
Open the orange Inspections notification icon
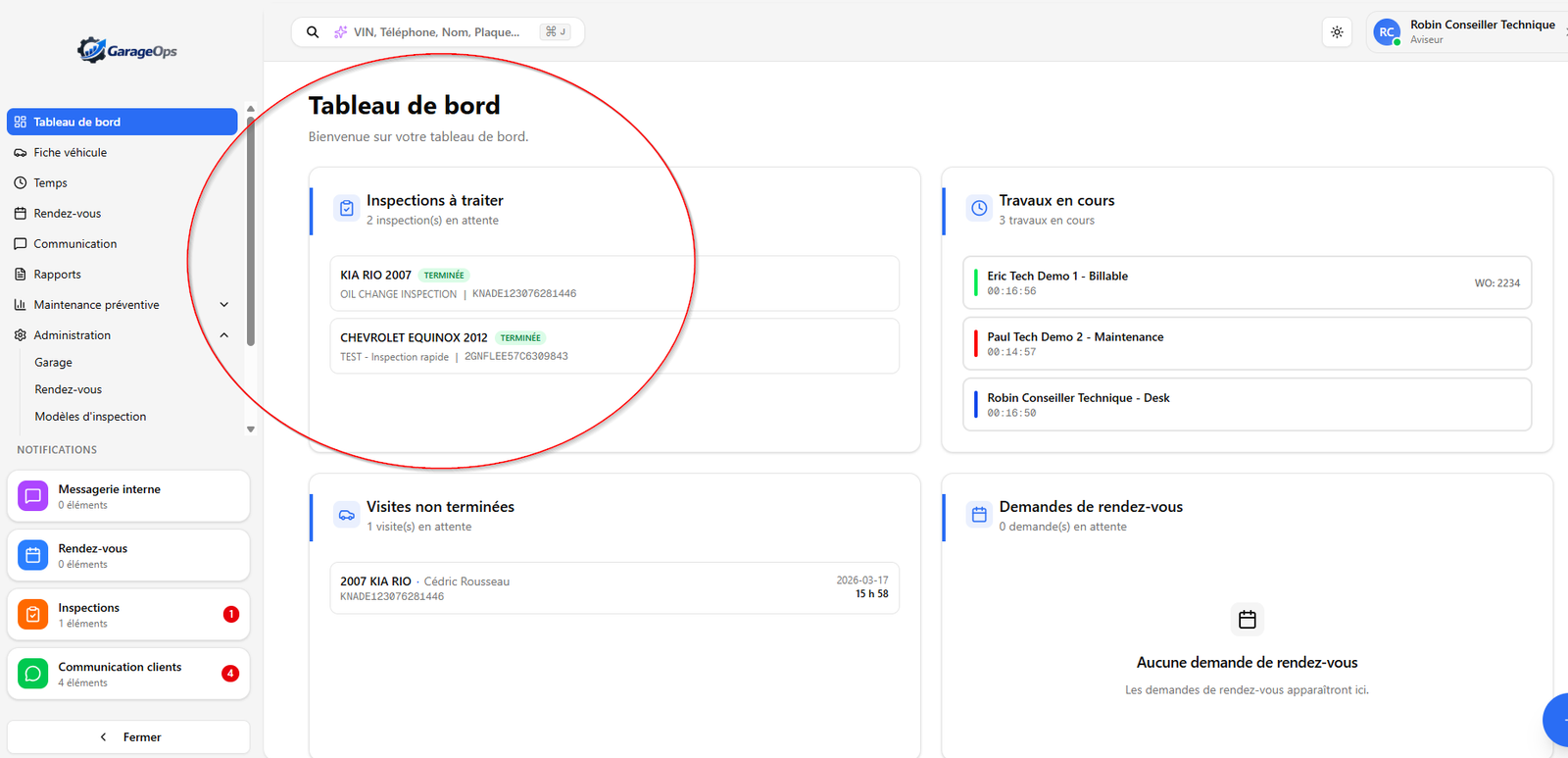point(32,615)
